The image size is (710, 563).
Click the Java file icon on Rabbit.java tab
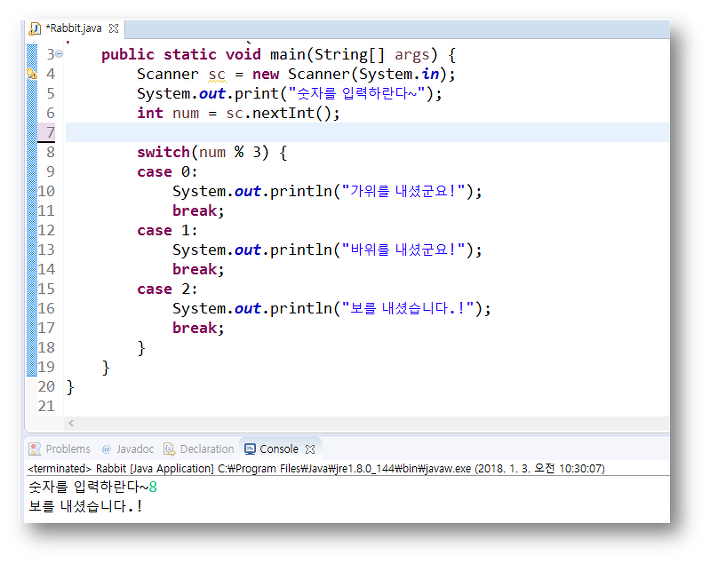click(x=35, y=29)
